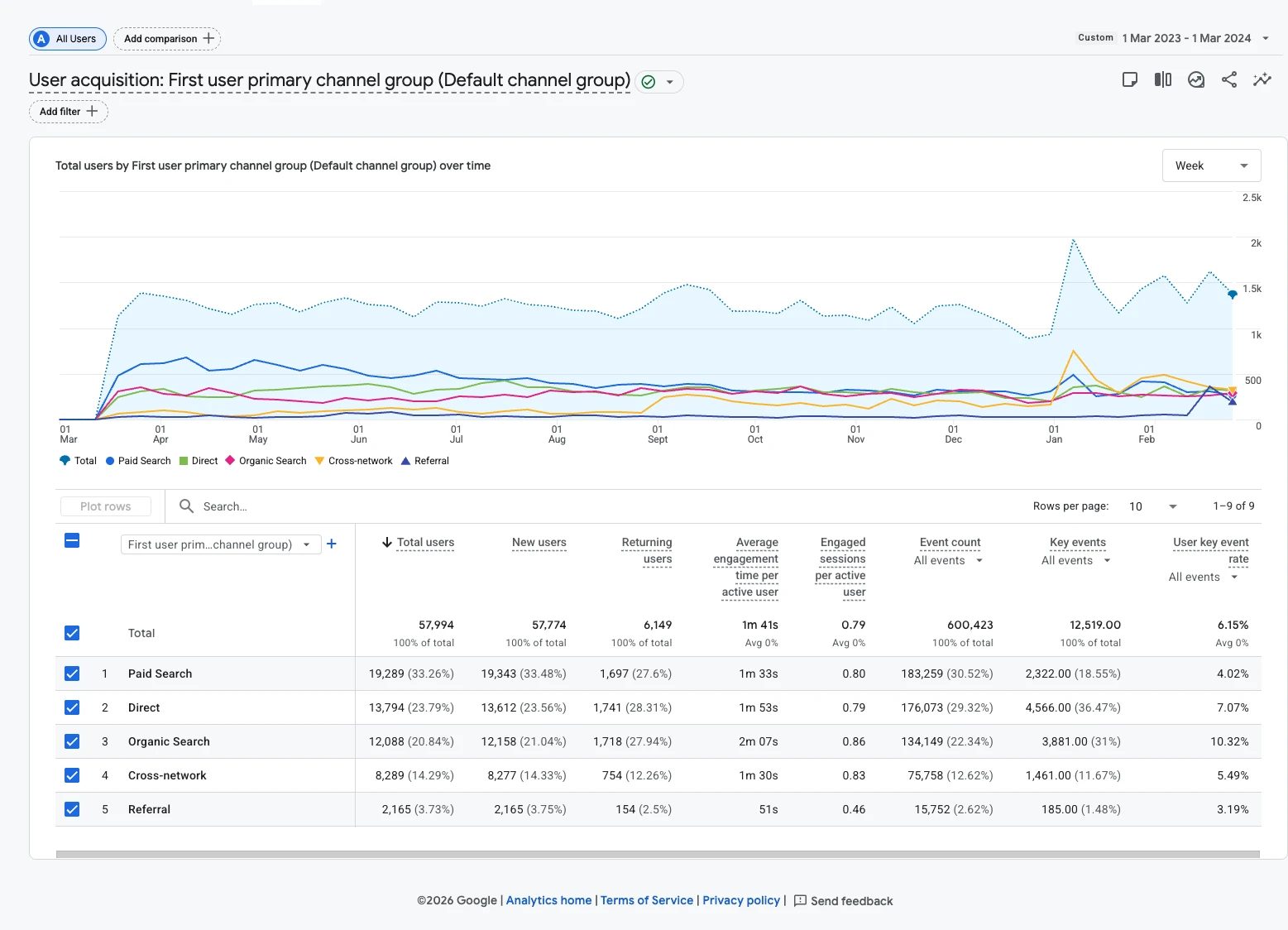Sort by Returning users column

(647, 551)
